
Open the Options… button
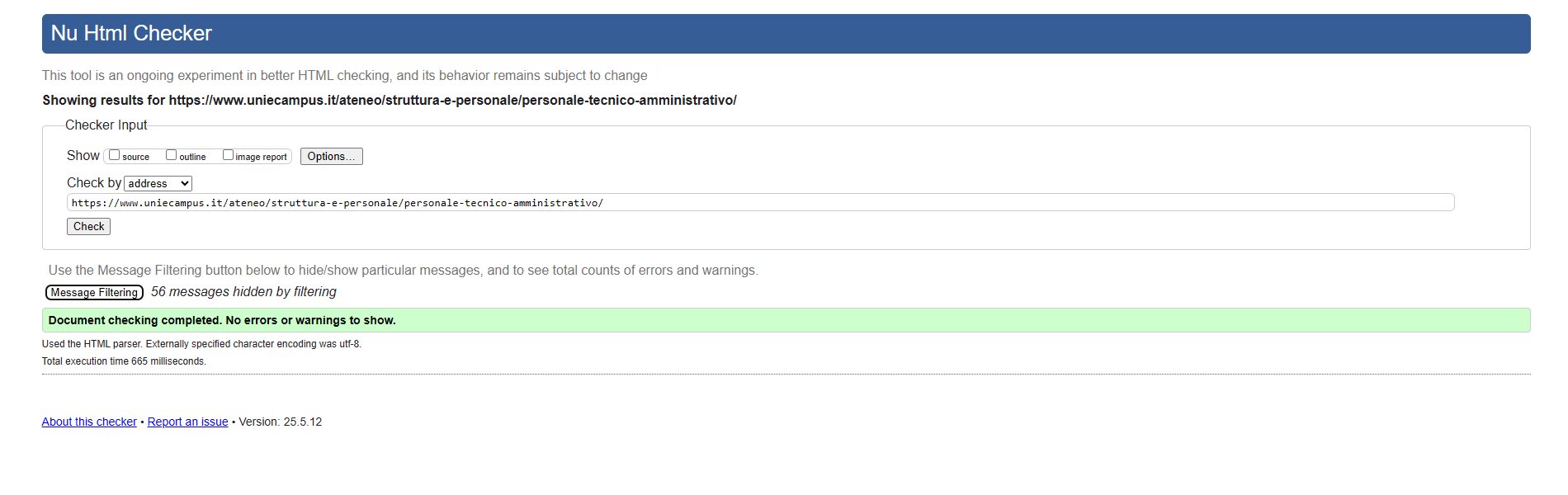click(331, 156)
